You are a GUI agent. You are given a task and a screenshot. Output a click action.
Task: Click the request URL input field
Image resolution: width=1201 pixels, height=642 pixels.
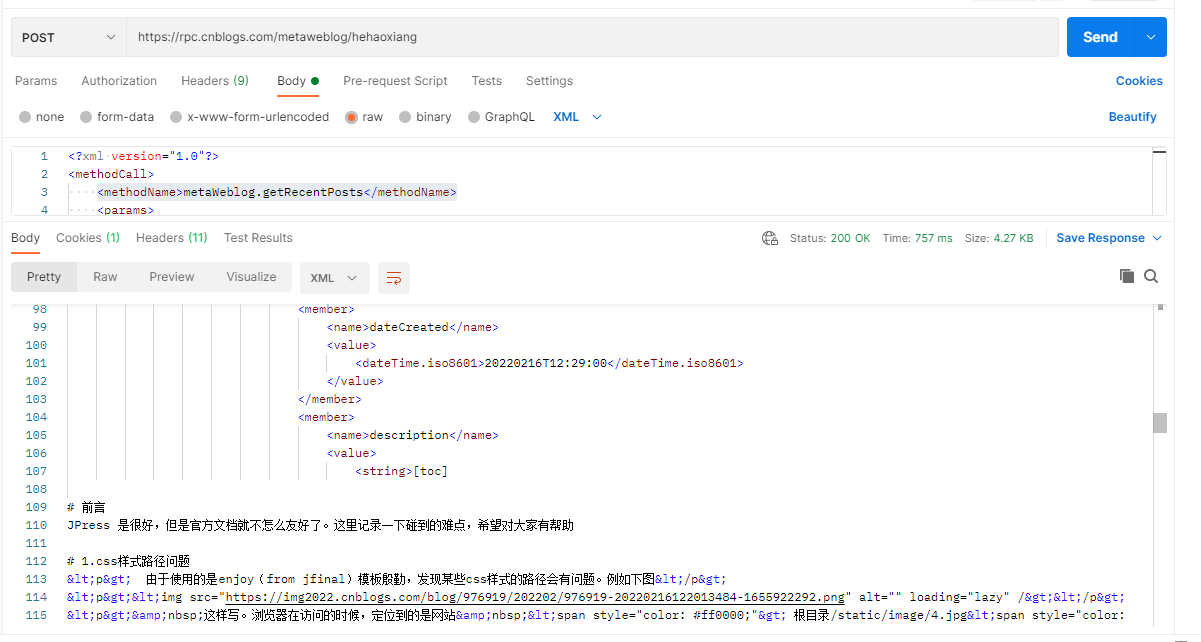click(592, 37)
